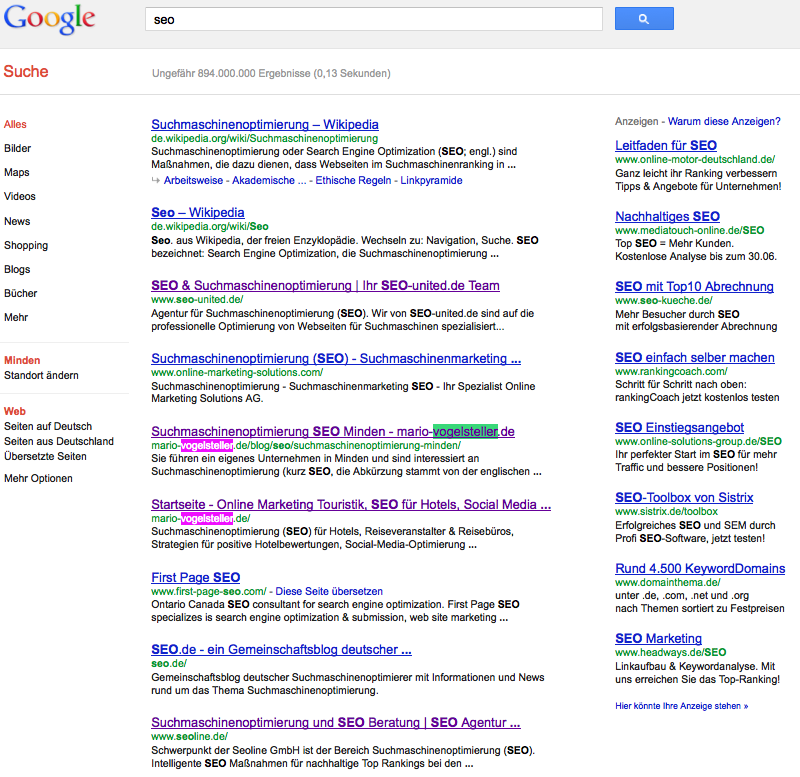The width and height of the screenshot is (800, 777).
Task: Select the Alles search filter
Action: point(15,124)
